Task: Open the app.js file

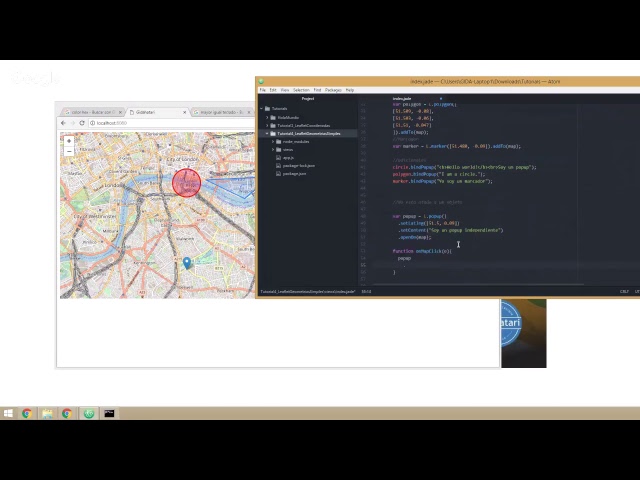Action: (289, 158)
